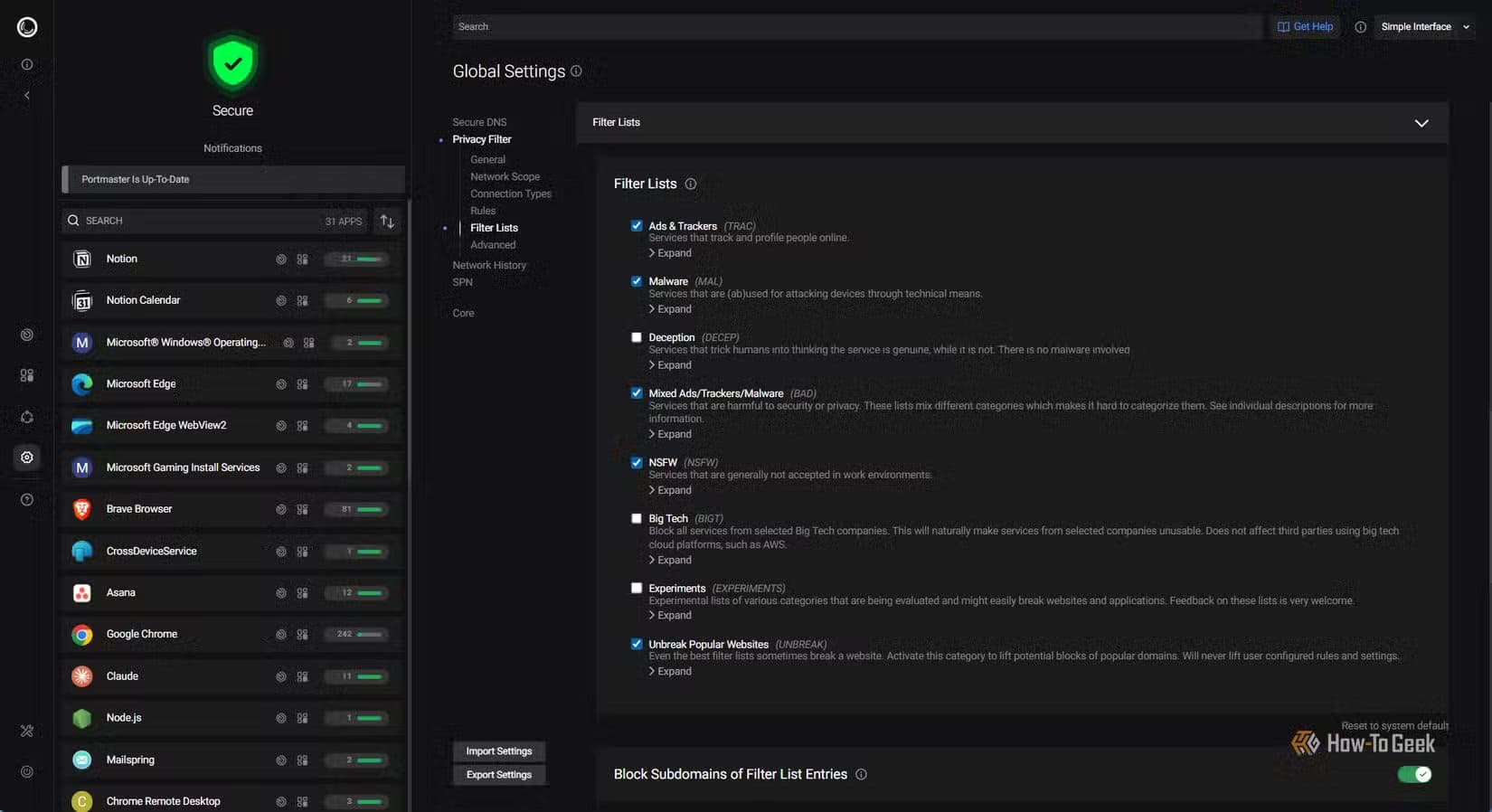Click the sort apps arrows icon
The width and height of the screenshot is (1492, 812).
[387, 222]
